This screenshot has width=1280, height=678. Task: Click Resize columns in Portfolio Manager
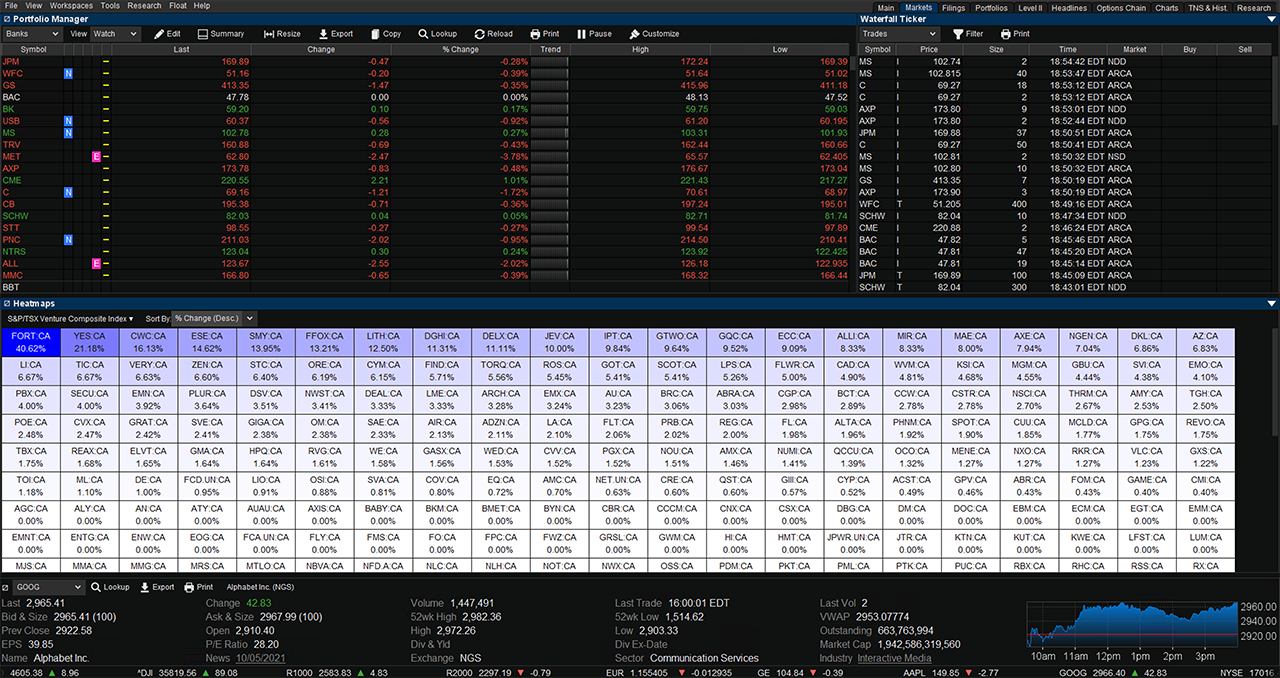[x=282, y=34]
